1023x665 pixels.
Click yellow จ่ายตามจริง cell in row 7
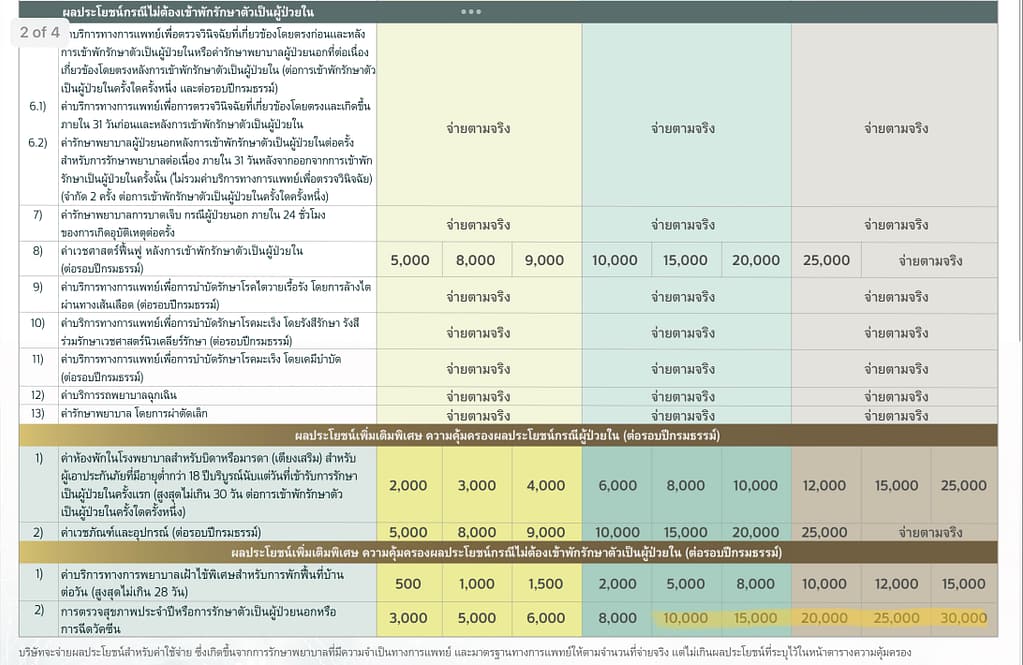point(477,223)
